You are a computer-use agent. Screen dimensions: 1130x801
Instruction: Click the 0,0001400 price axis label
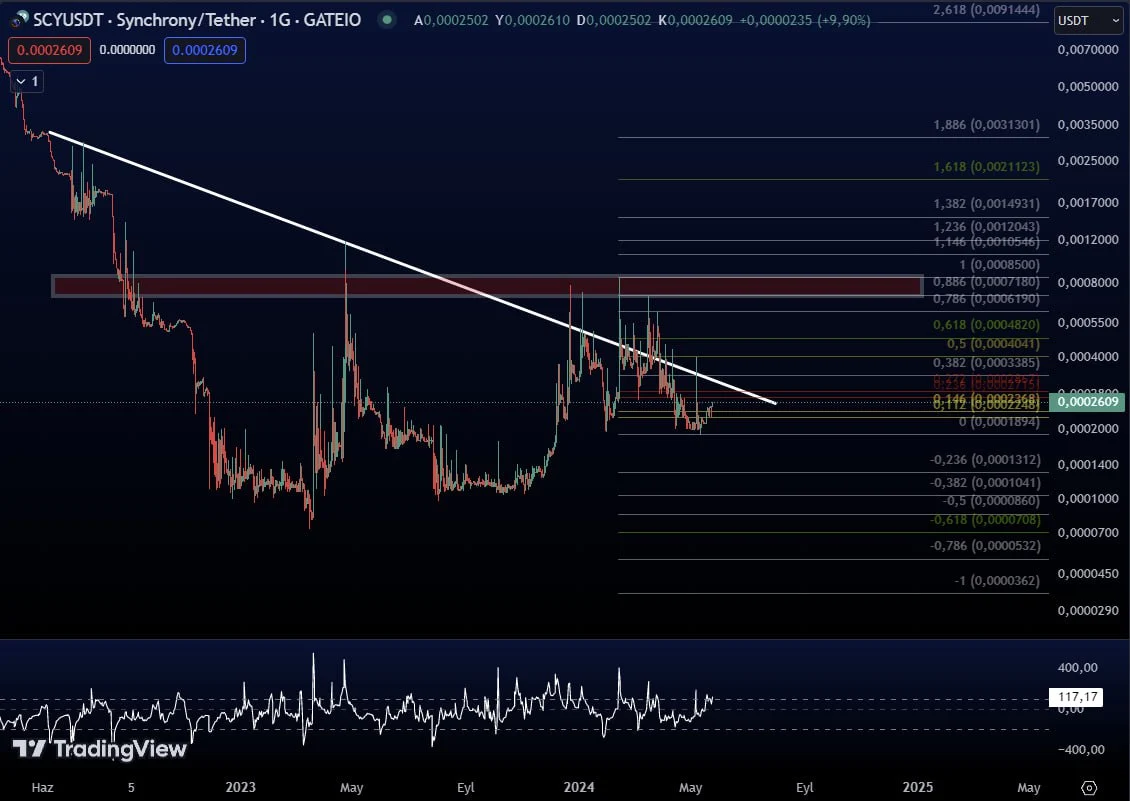pyautogui.click(x=1088, y=464)
